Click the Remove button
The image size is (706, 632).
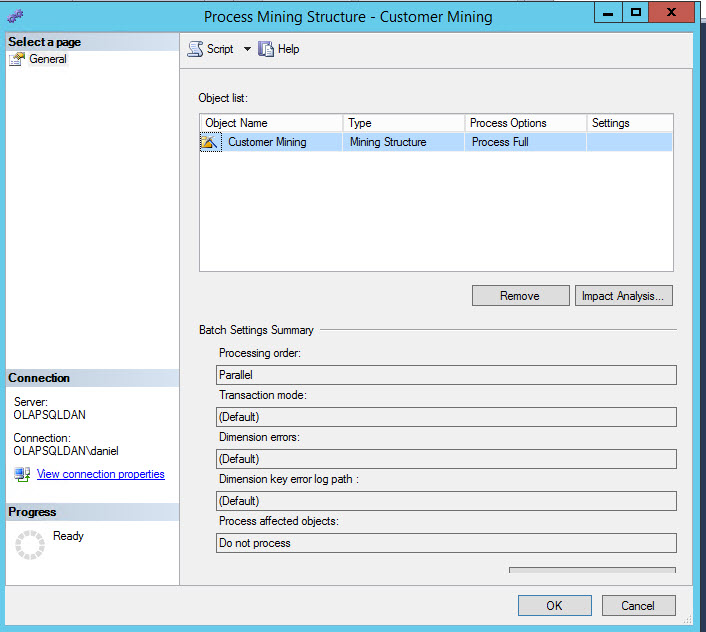[520, 296]
